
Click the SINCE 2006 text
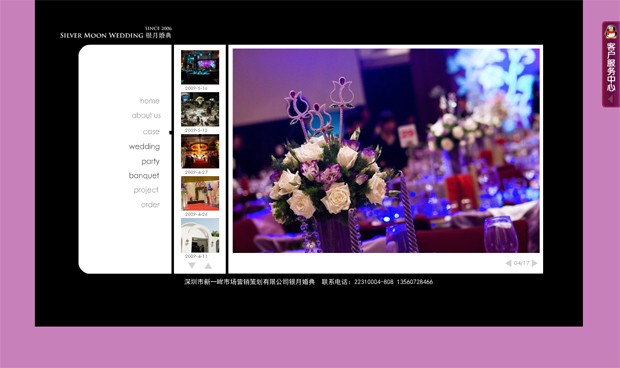(158, 28)
